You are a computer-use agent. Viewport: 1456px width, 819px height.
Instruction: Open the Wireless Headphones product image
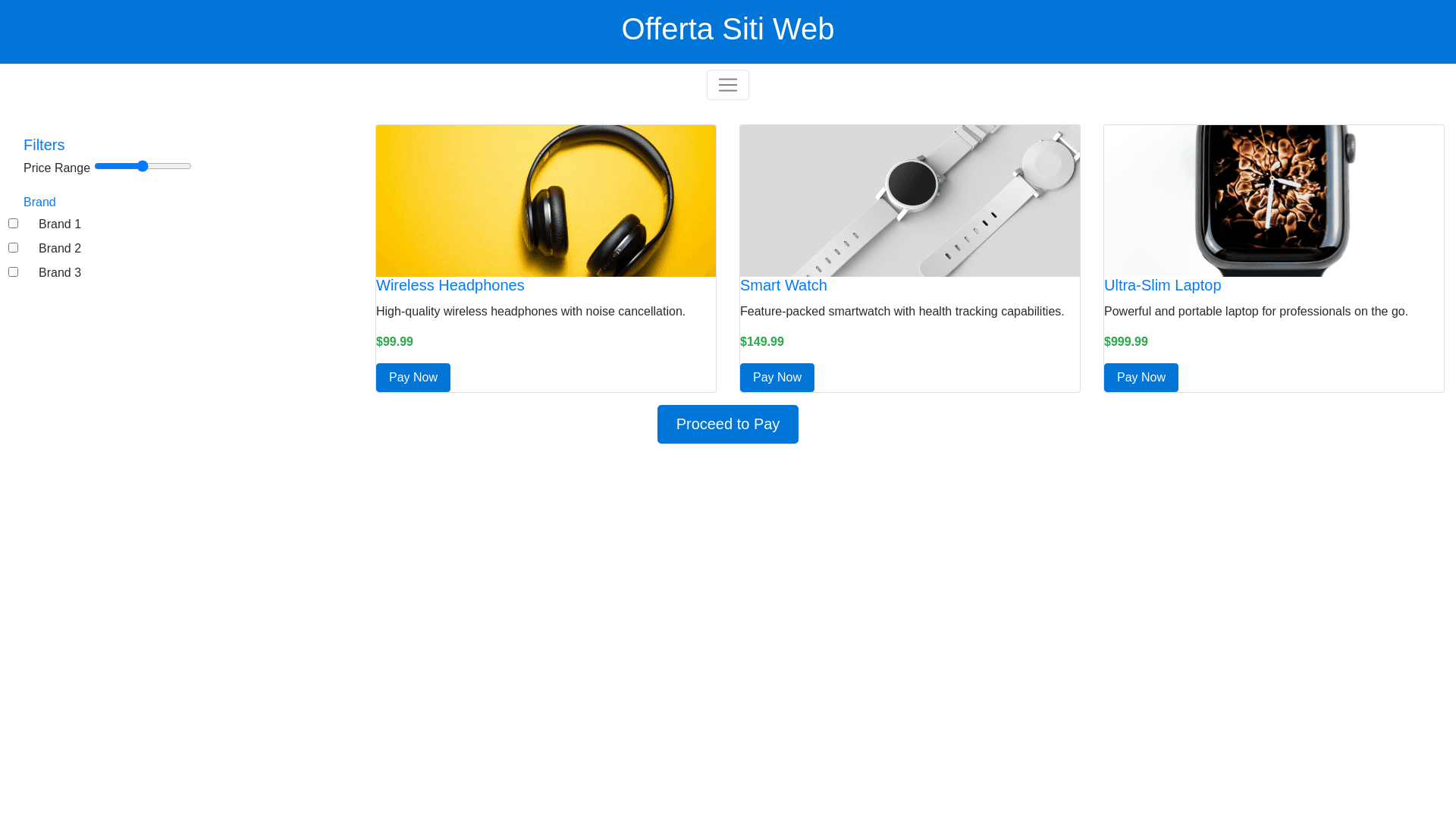pyautogui.click(x=545, y=201)
